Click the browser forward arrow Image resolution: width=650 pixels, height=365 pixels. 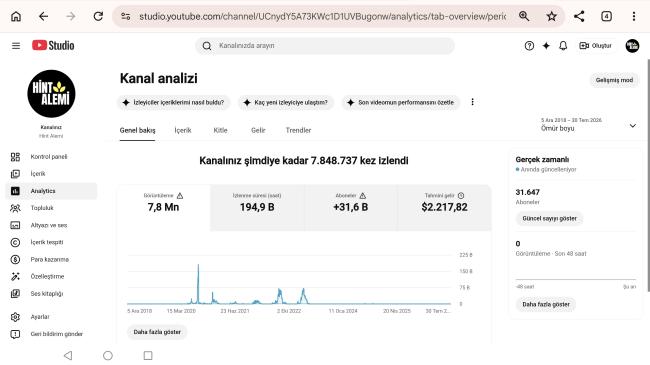tap(71, 17)
